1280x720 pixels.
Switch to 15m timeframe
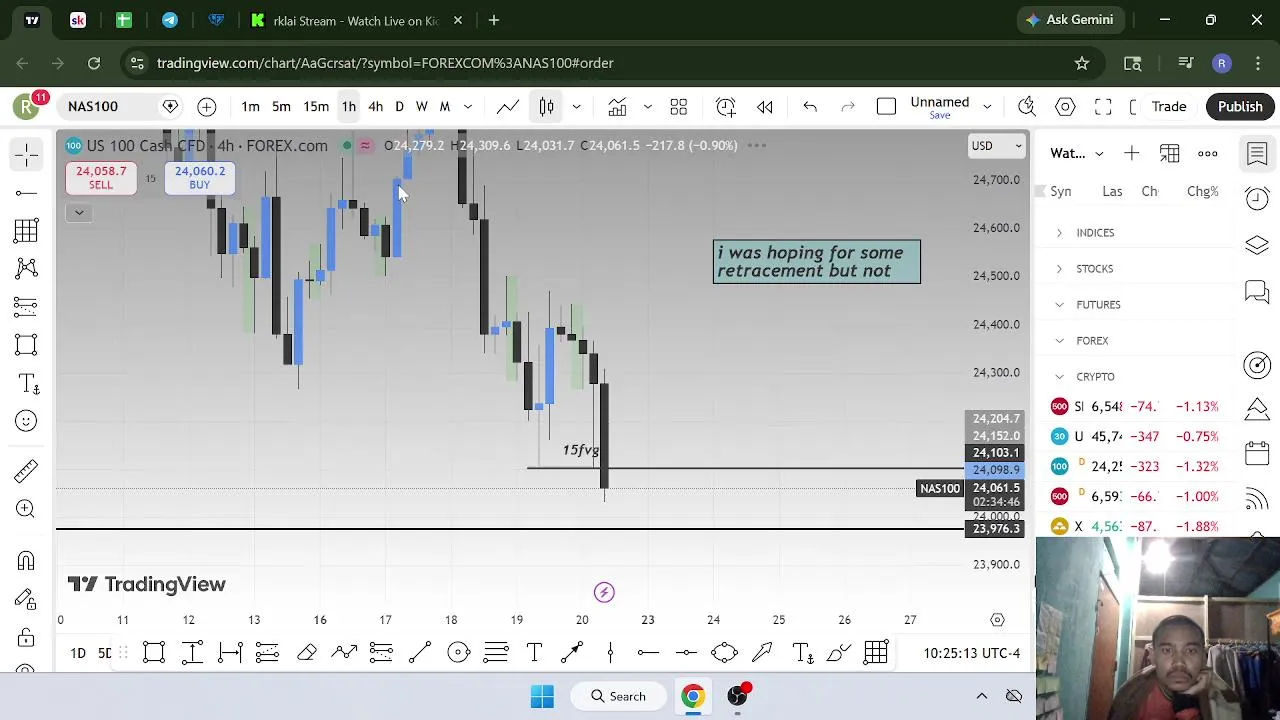(x=316, y=106)
